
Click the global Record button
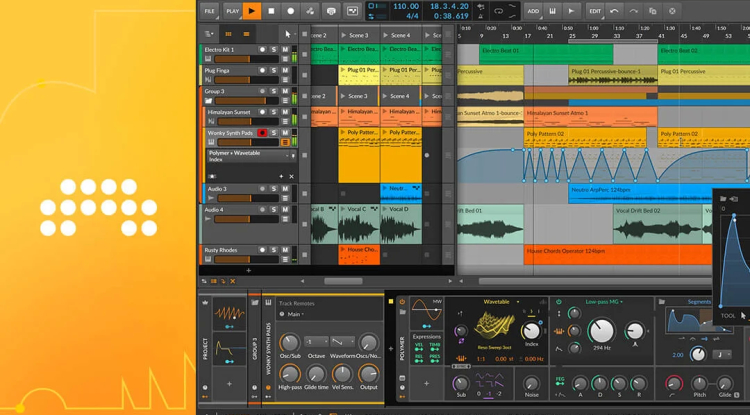pos(291,11)
